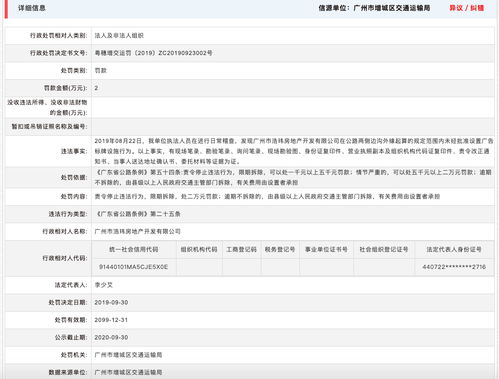Click the 行政处罚相对人类别 label
The image size is (499, 379).
[x=59, y=36]
